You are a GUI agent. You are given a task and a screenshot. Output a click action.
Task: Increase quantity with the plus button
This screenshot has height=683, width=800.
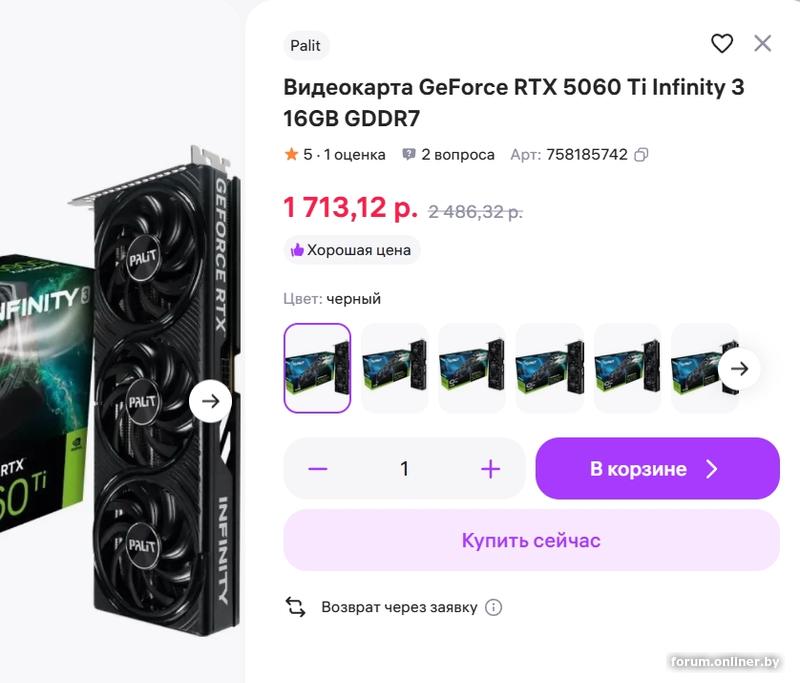[490, 468]
